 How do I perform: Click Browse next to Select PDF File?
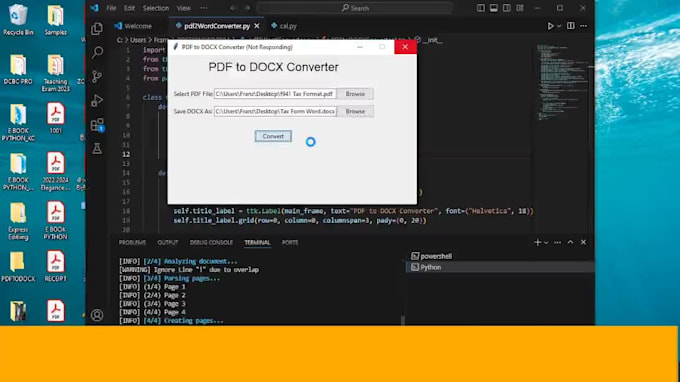coord(355,94)
